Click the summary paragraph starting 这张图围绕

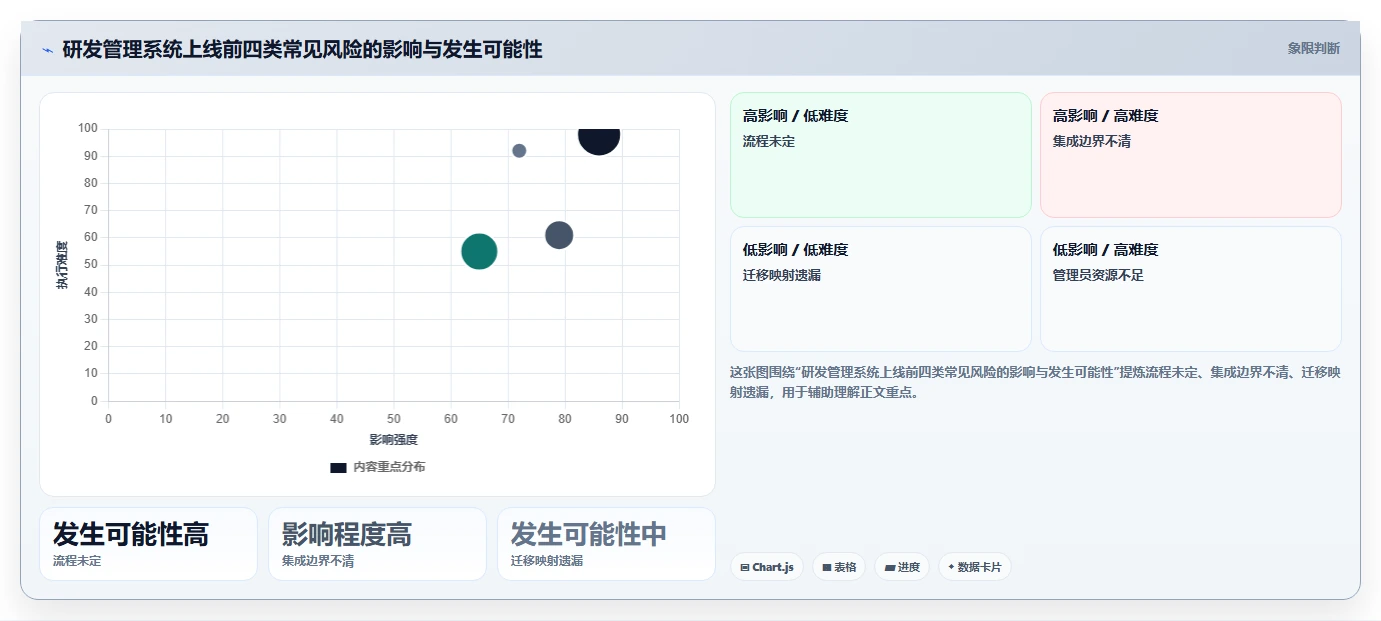pos(1035,382)
